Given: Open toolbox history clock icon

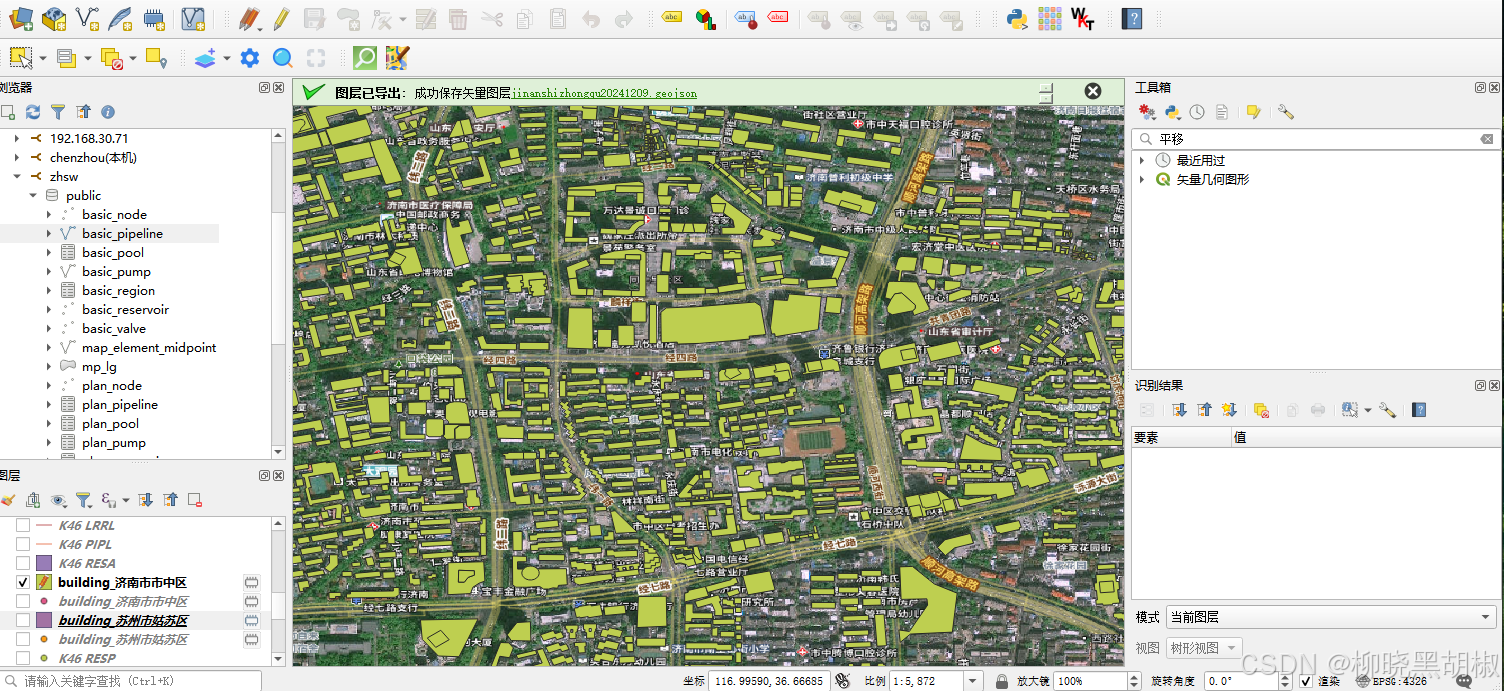Looking at the screenshot, I should [x=1197, y=112].
